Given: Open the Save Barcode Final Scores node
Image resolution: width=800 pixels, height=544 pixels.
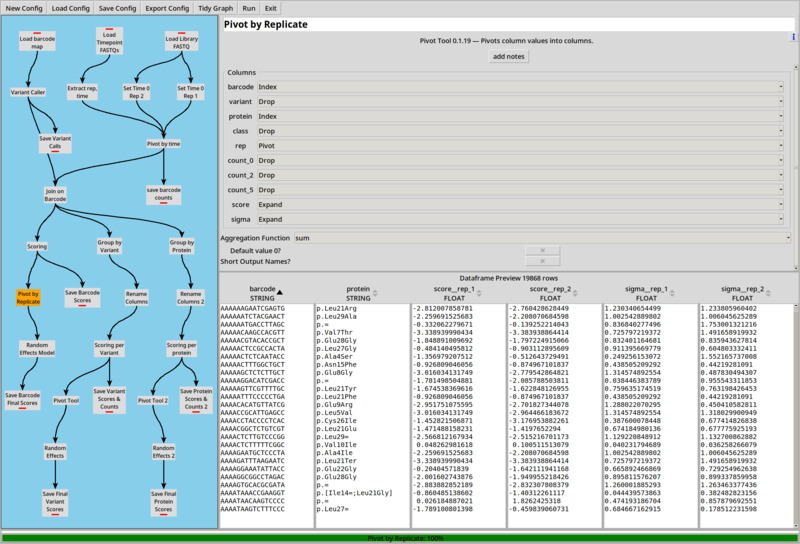Looking at the screenshot, I should click(22, 400).
